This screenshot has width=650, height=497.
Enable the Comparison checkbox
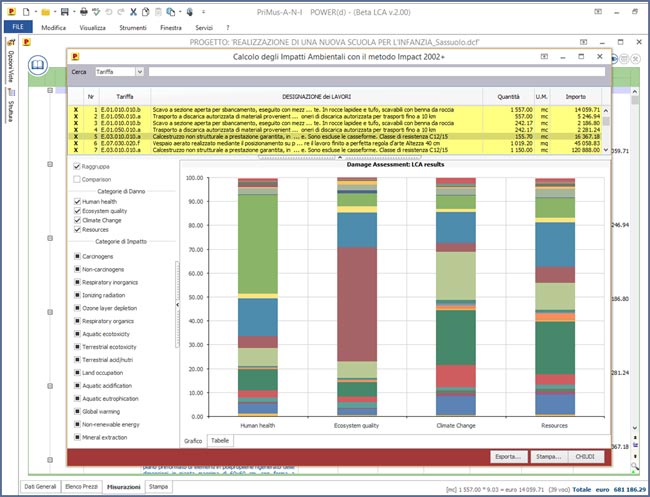(77, 179)
